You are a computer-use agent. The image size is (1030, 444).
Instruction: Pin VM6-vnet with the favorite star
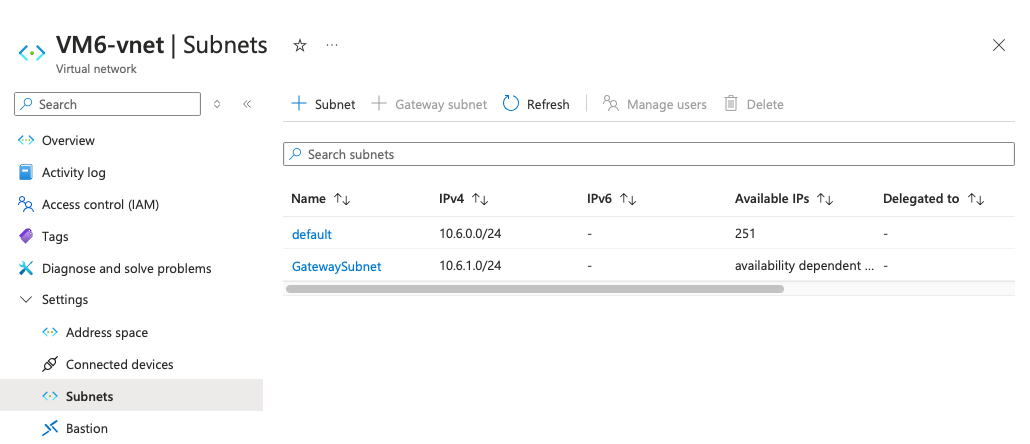(x=300, y=45)
